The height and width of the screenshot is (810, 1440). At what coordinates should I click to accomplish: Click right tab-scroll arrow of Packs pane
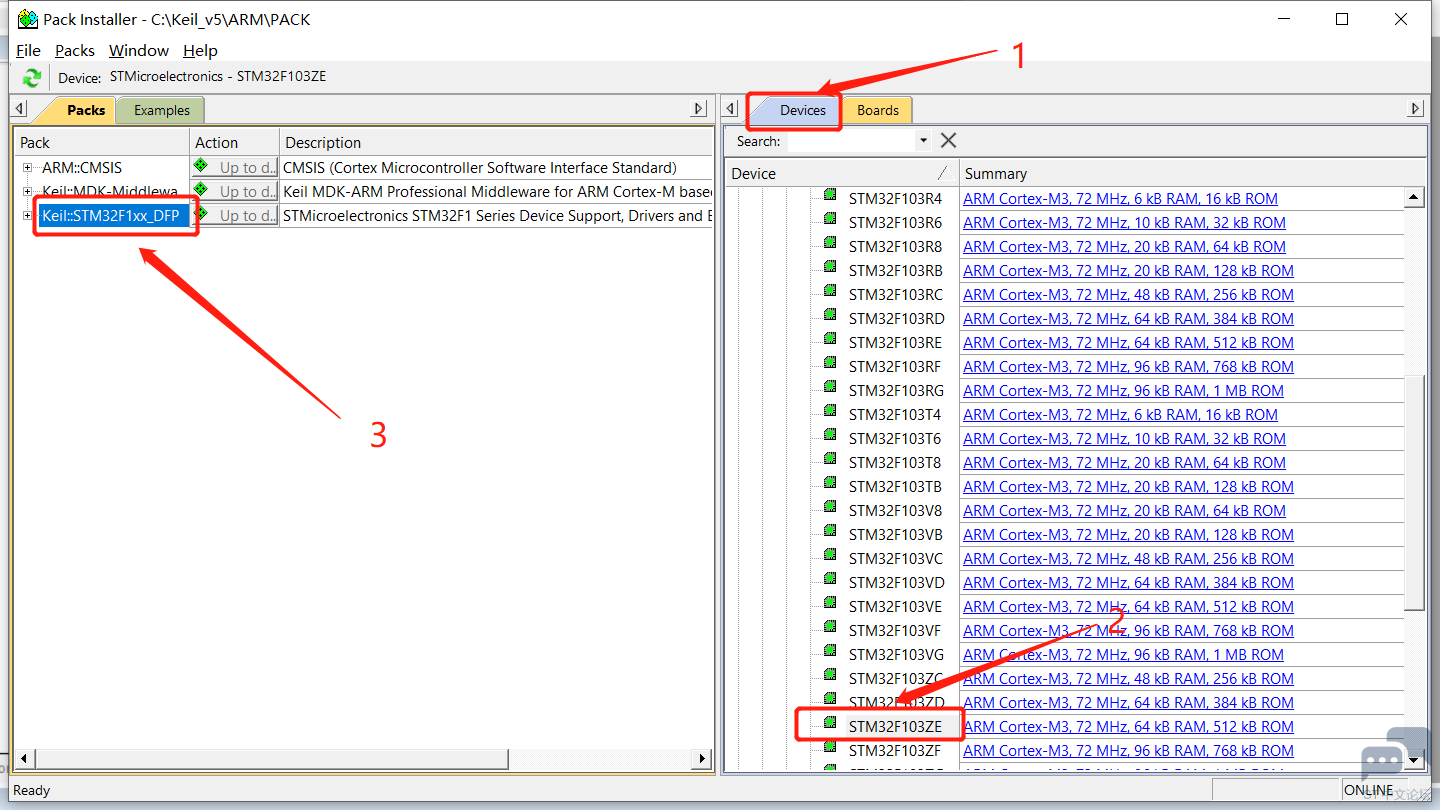699,109
